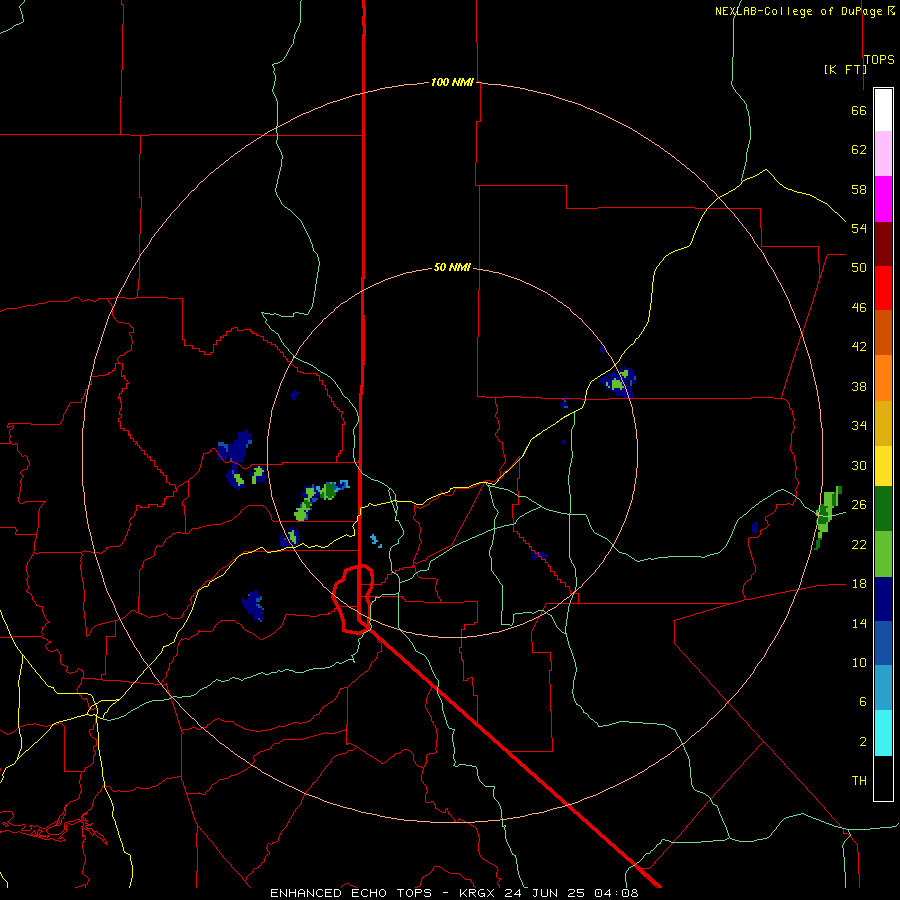Screen dimensions: 900x900
Task: Click the light blue 6 legend swatch
Action: tap(883, 688)
